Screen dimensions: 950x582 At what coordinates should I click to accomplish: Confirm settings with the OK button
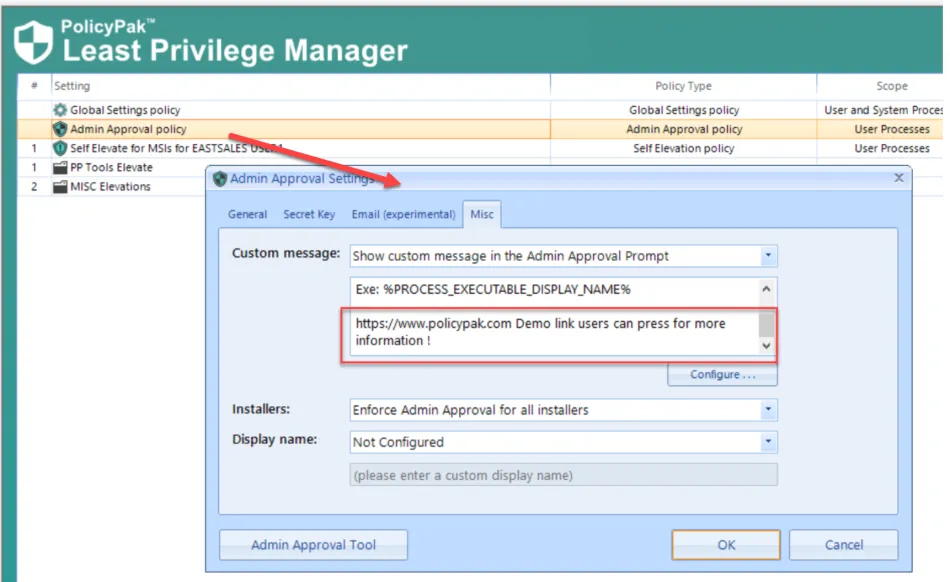726,545
